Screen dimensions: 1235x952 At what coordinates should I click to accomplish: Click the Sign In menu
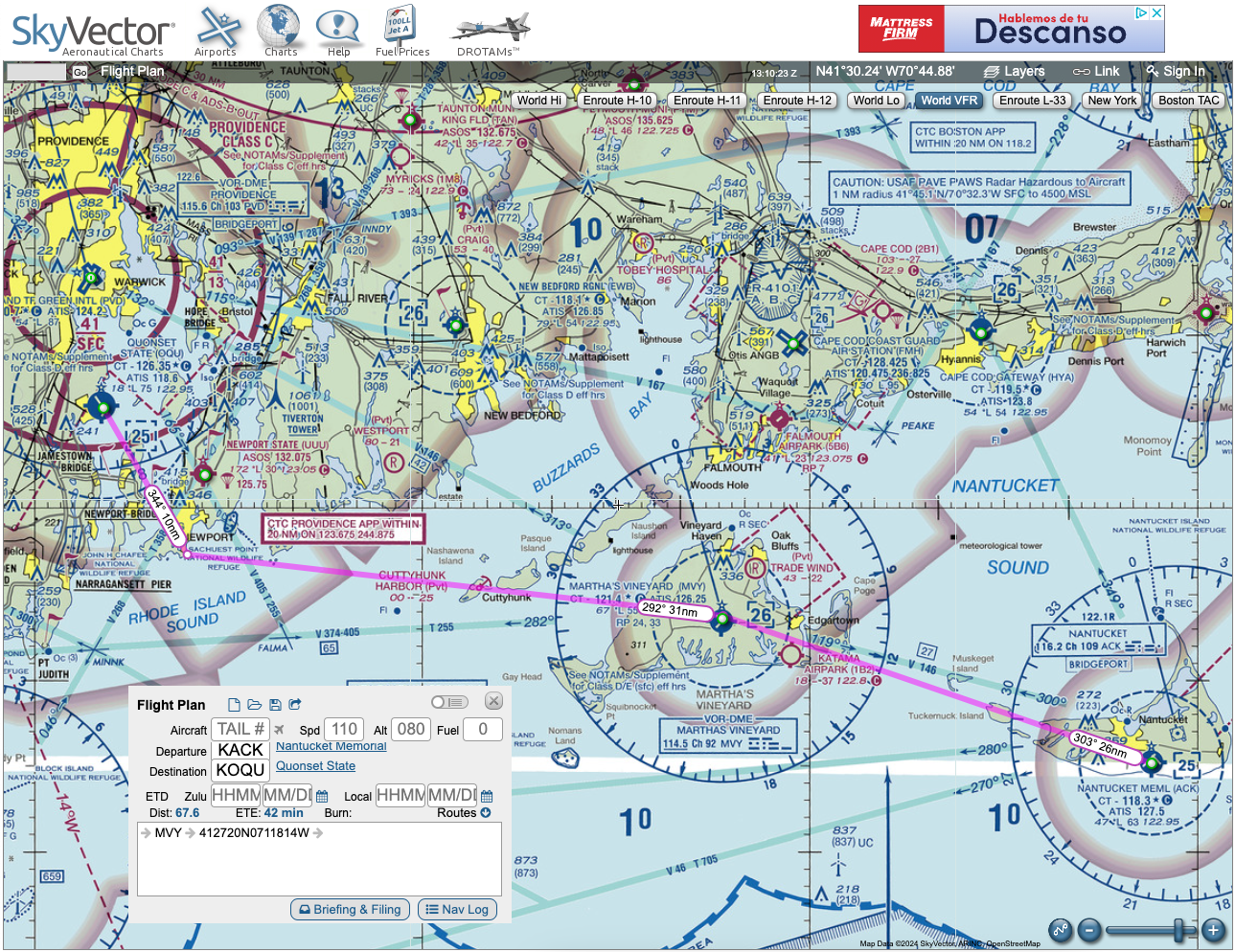(1176, 71)
